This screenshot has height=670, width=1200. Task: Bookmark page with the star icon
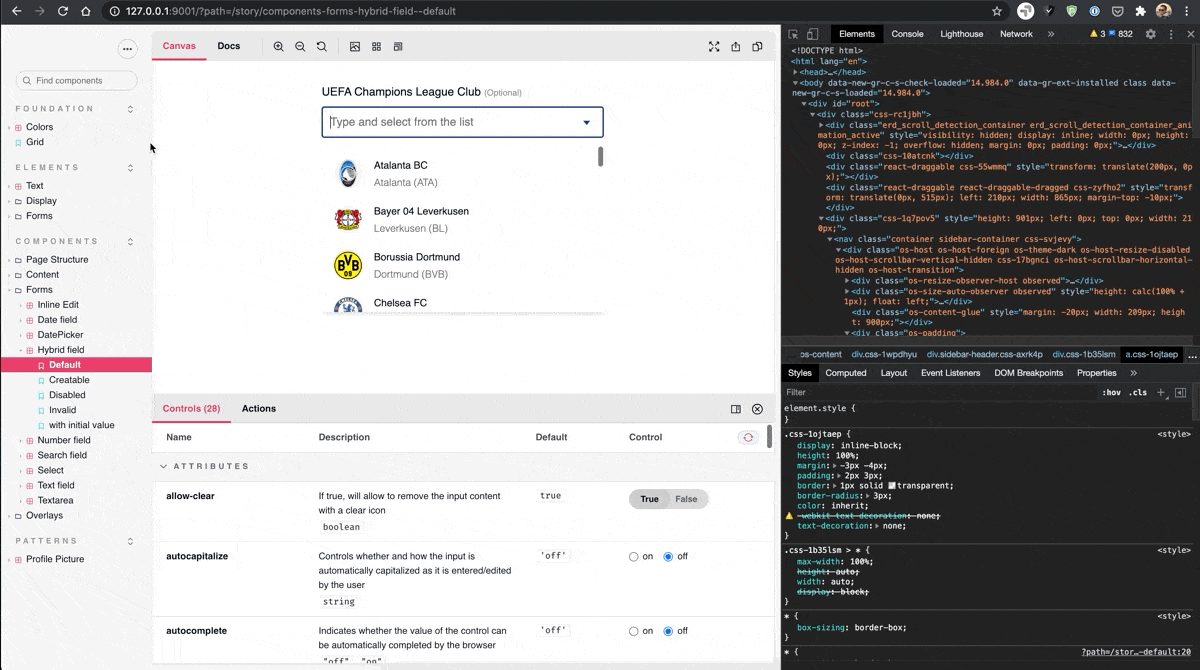click(997, 11)
